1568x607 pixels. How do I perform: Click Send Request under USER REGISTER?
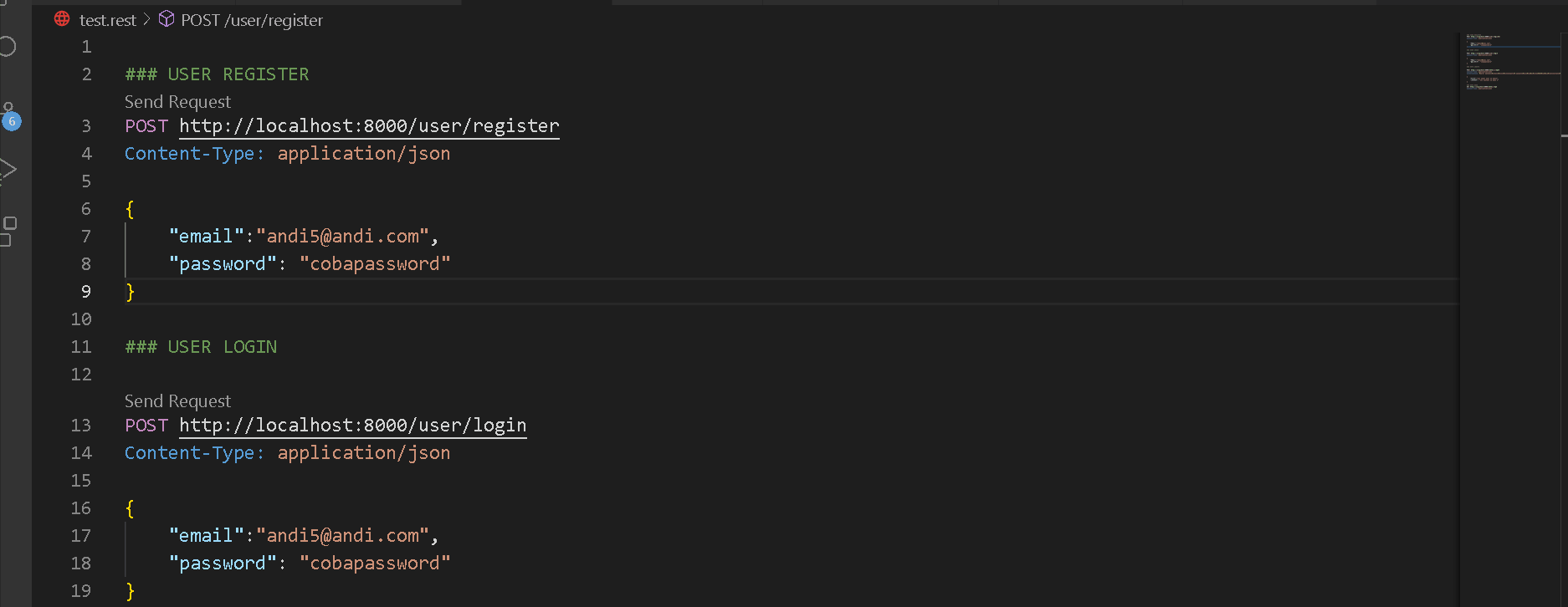[177, 101]
